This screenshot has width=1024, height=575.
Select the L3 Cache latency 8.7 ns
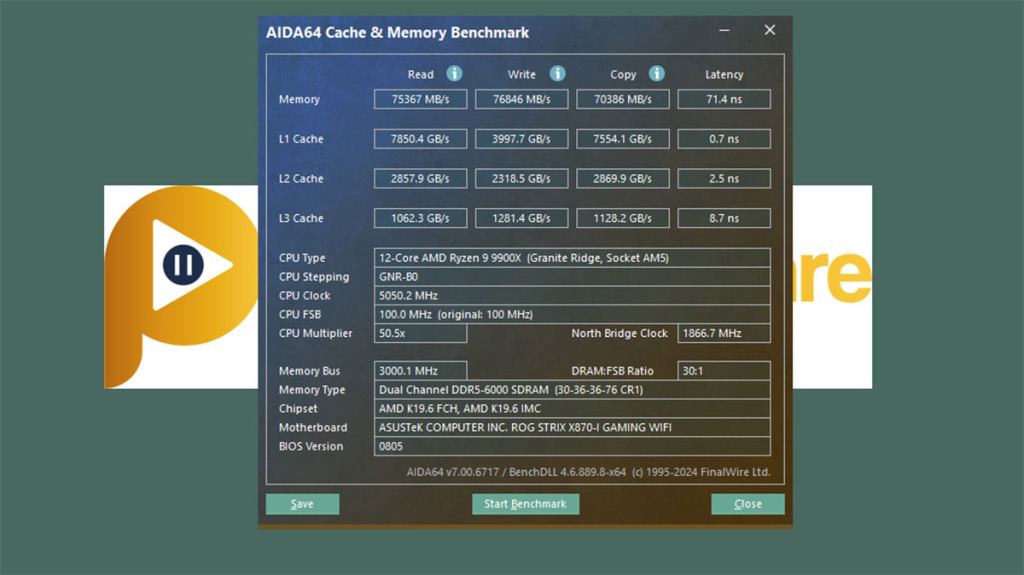click(724, 218)
